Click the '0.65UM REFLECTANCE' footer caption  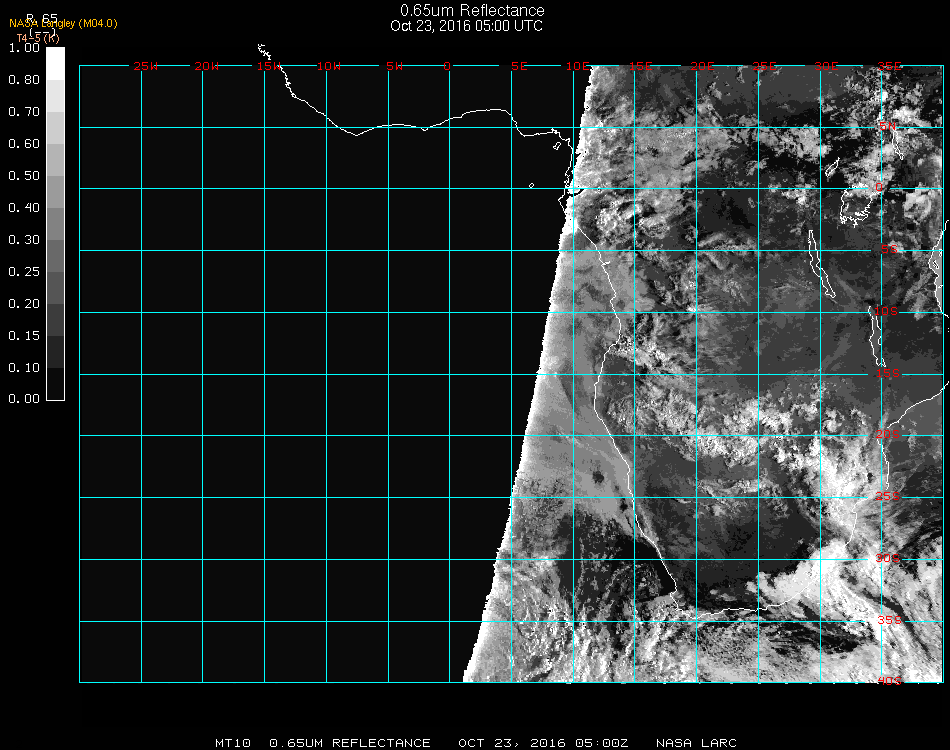[350, 743]
